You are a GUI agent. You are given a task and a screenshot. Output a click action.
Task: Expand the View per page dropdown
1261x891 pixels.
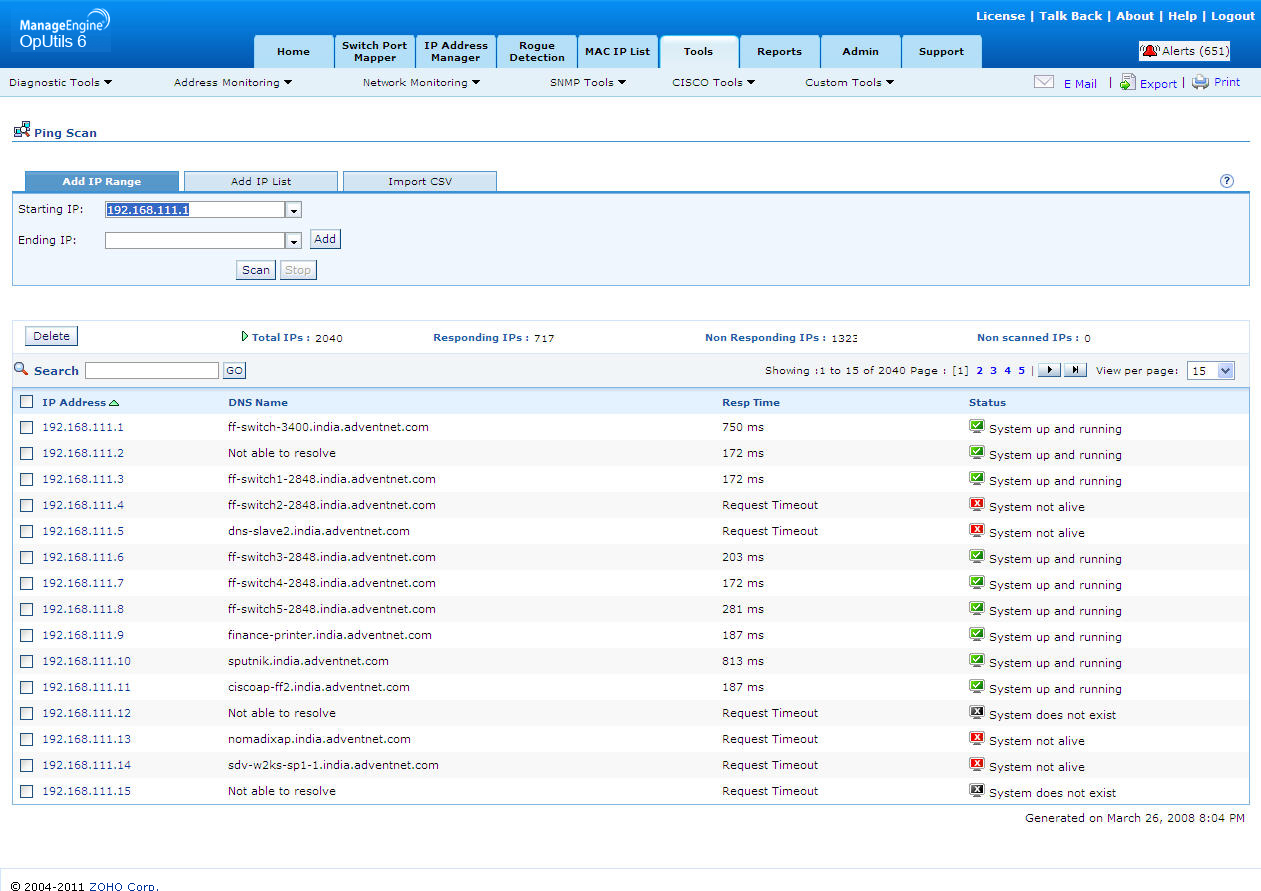pyautogui.click(x=1226, y=371)
